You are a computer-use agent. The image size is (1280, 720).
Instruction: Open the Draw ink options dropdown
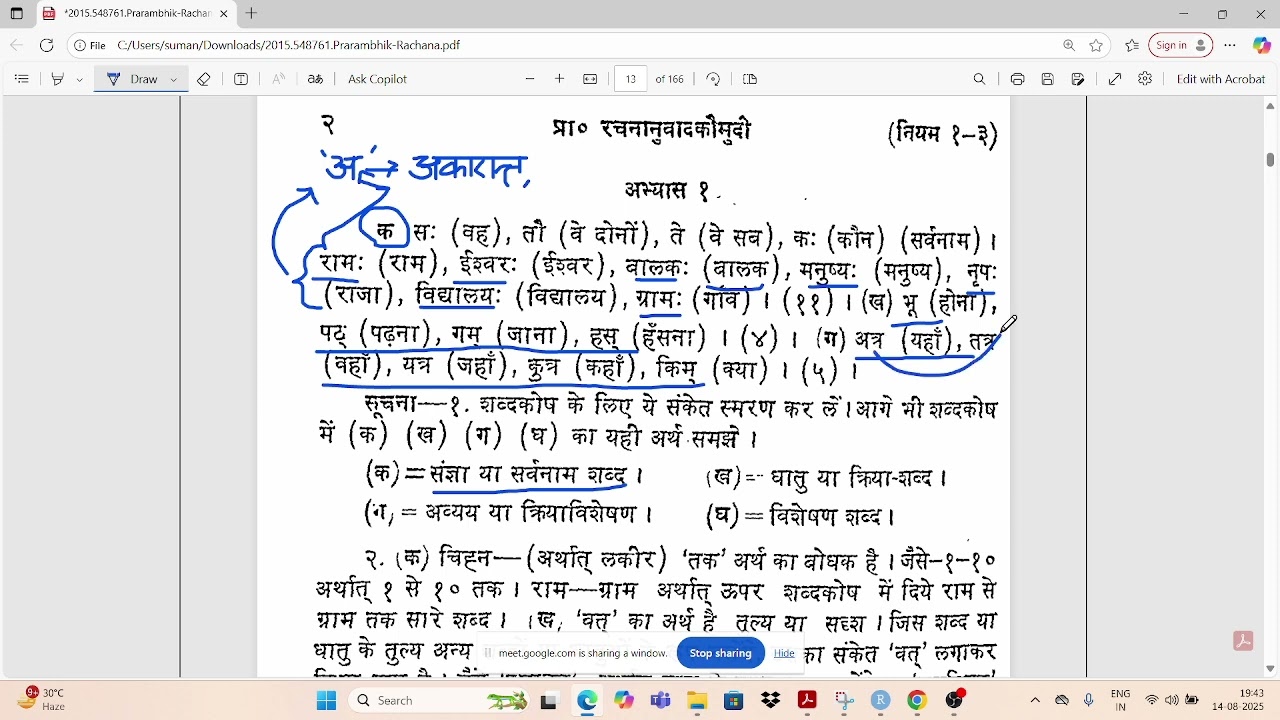click(x=174, y=79)
